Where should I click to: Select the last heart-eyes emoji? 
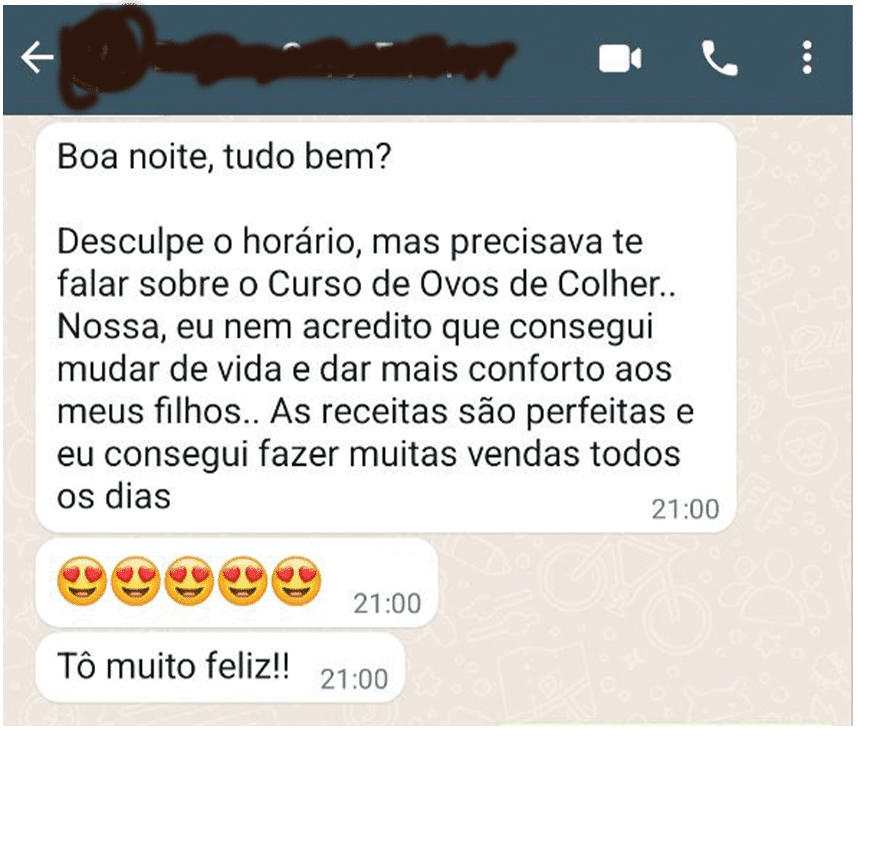(x=296, y=581)
